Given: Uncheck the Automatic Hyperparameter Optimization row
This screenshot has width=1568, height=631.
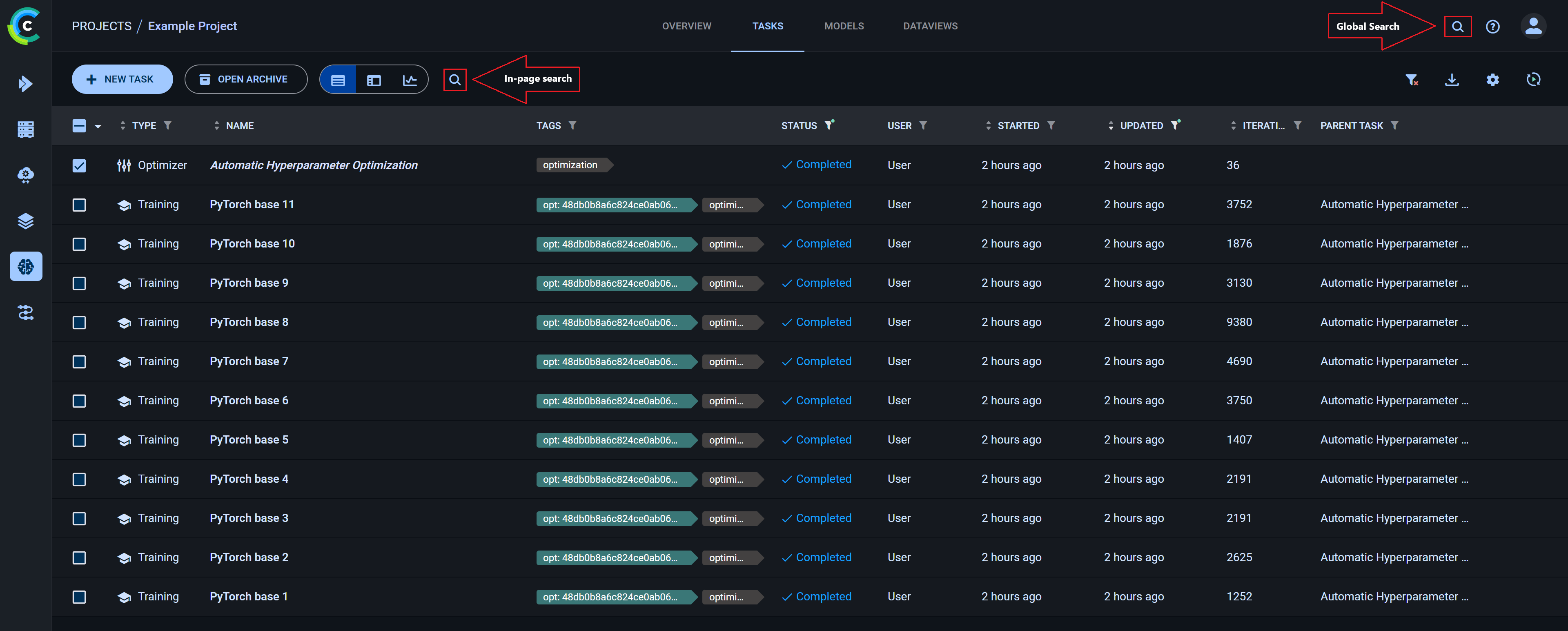Looking at the screenshot, I should point(79,165).
